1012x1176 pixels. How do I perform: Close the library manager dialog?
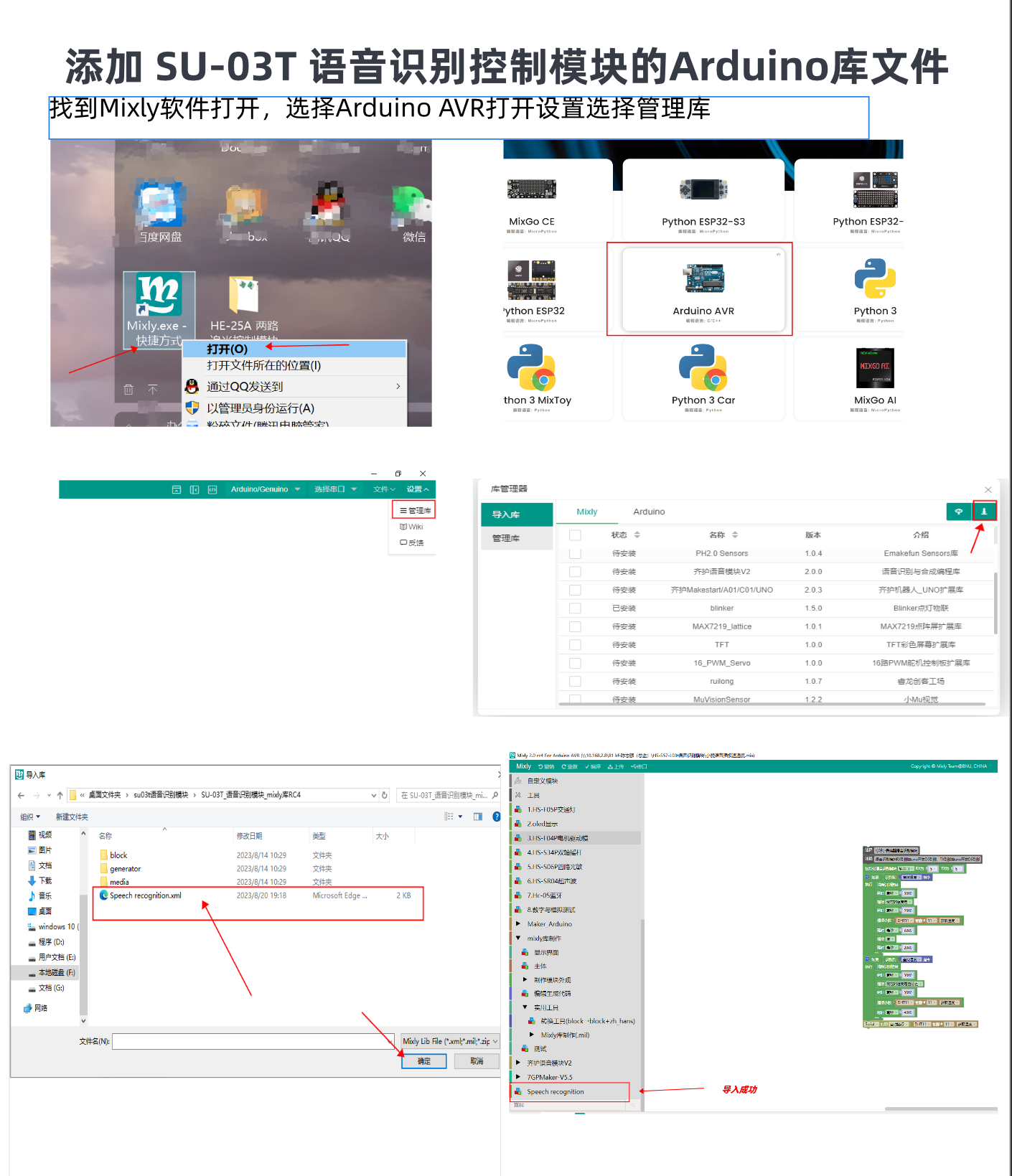click(x=988, y=489)
